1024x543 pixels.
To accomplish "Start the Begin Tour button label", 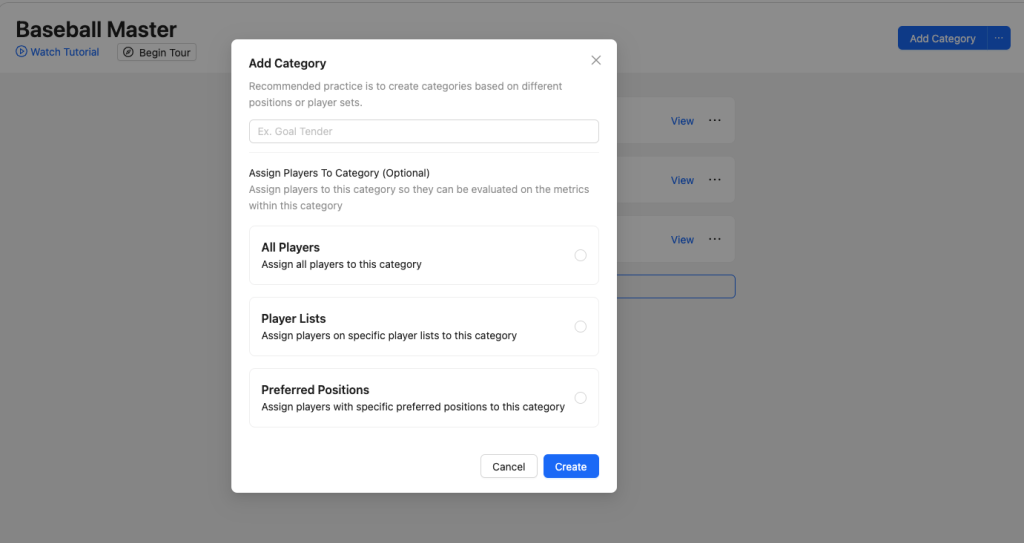I will (166, 52).
